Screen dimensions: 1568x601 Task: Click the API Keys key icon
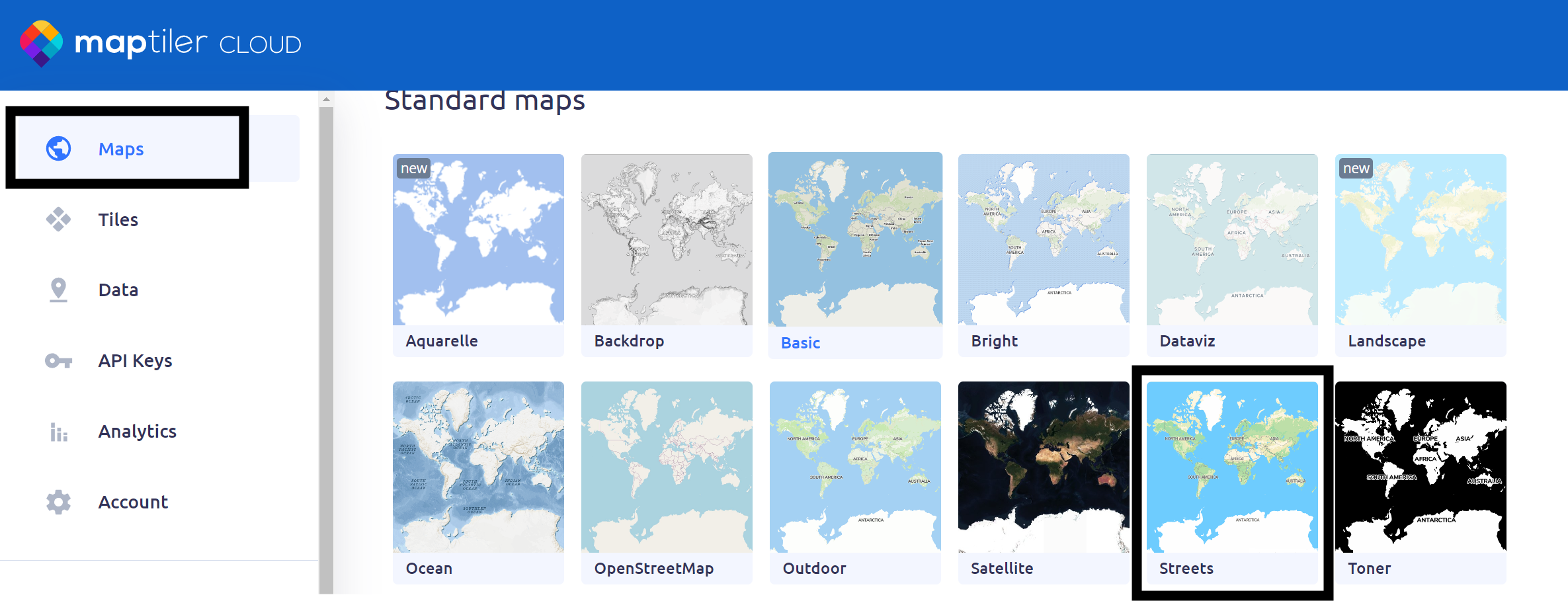pyautogui.click(x=58, y=361)
